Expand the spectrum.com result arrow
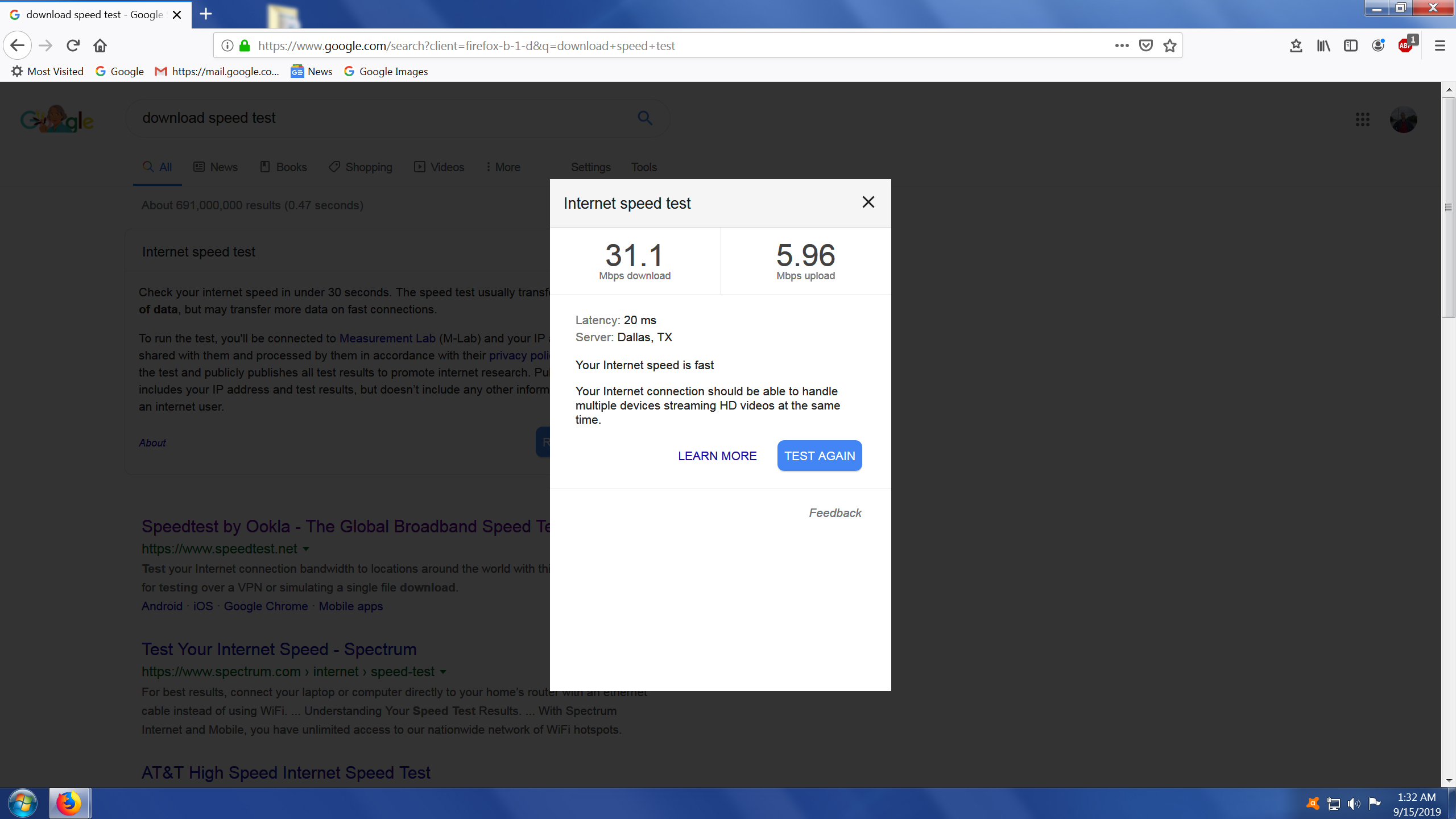The height and width of the screenshot is (819, 1456). pyautogui.click(x=443, y=672)
